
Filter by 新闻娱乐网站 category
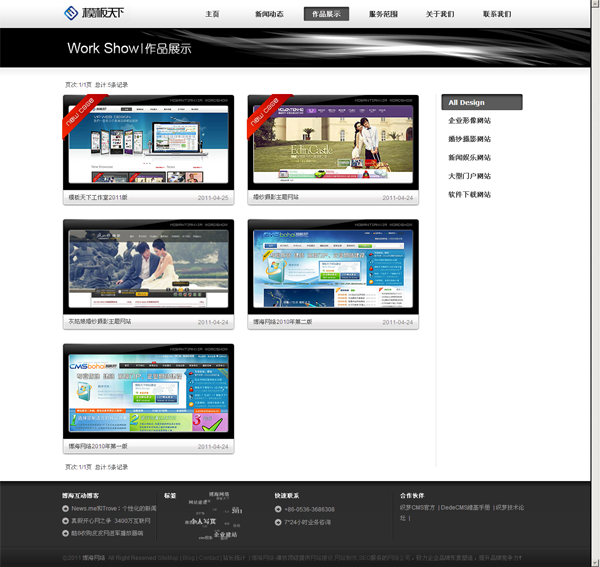point(470,157)
